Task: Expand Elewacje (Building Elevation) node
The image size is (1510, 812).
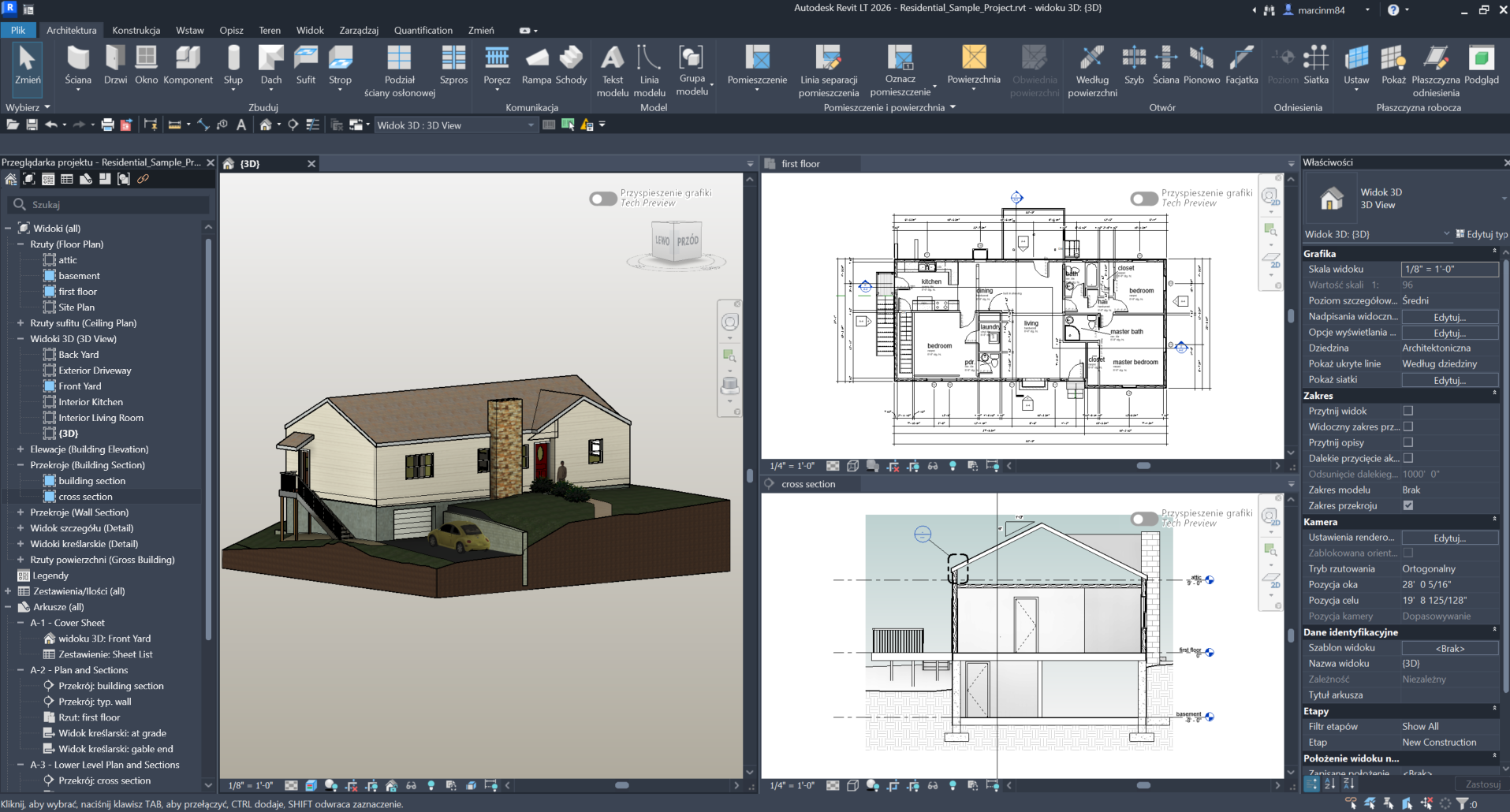Action: click(x=21, y=449)
